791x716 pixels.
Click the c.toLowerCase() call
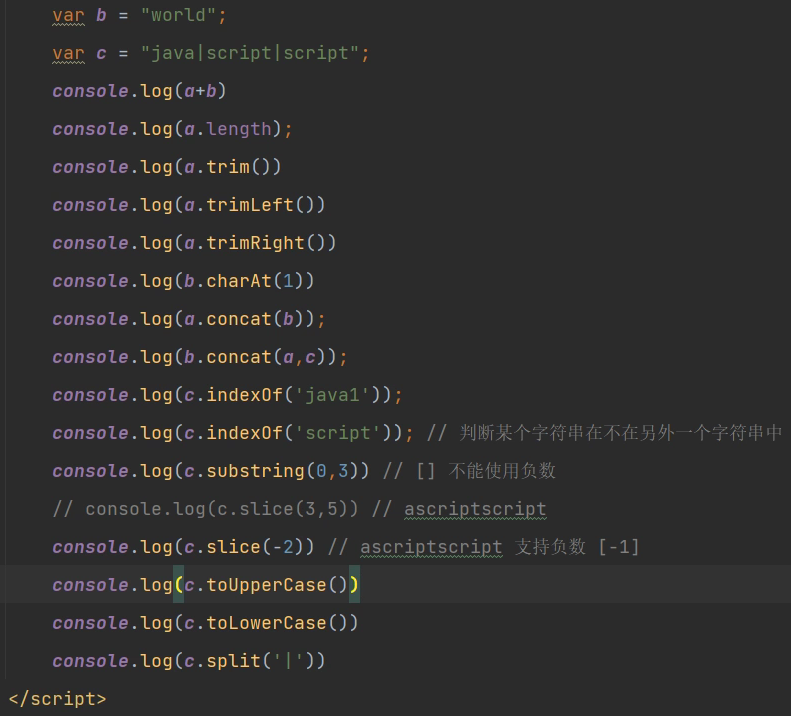pyautogui.click(x=265, y=623)
